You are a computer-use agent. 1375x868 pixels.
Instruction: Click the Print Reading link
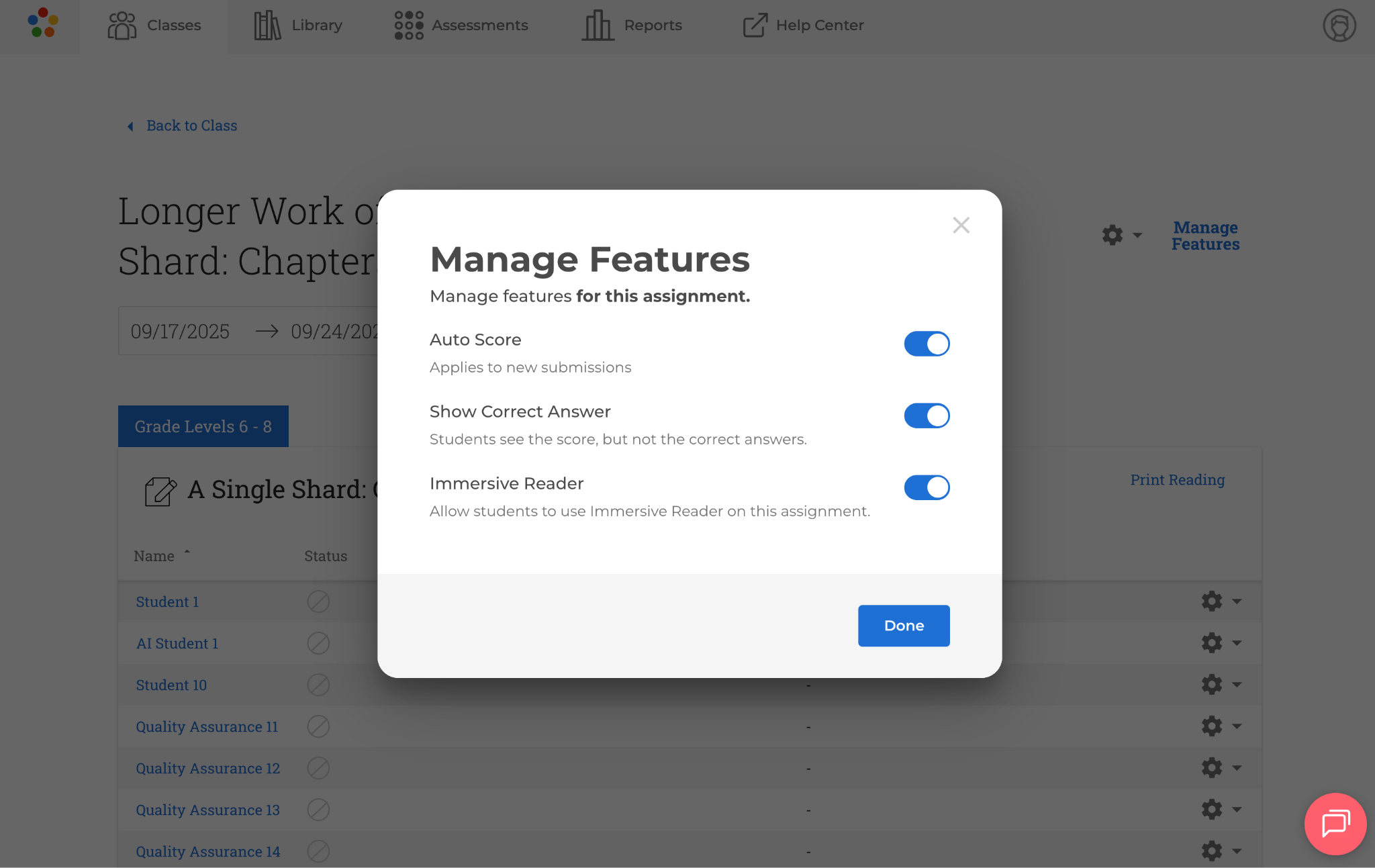pos(1178,480)
